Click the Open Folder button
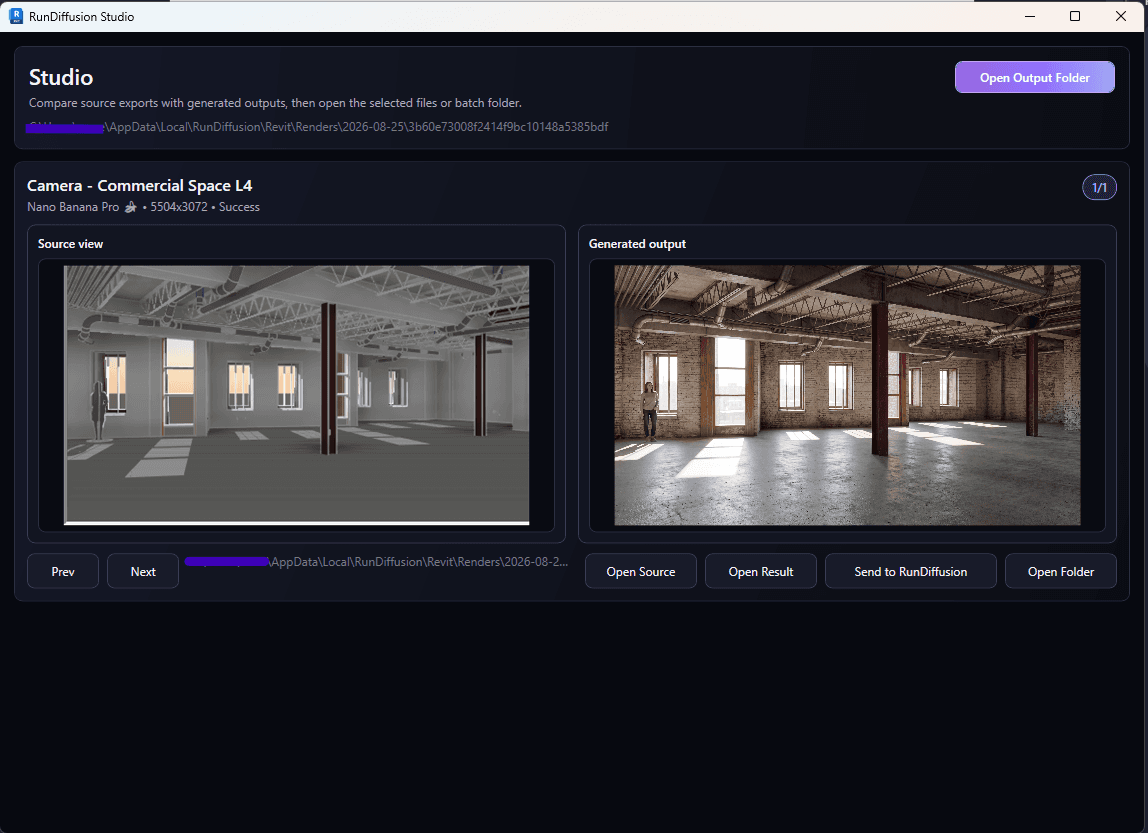The image size is (1148, 833). click(x=1061, y=572)
